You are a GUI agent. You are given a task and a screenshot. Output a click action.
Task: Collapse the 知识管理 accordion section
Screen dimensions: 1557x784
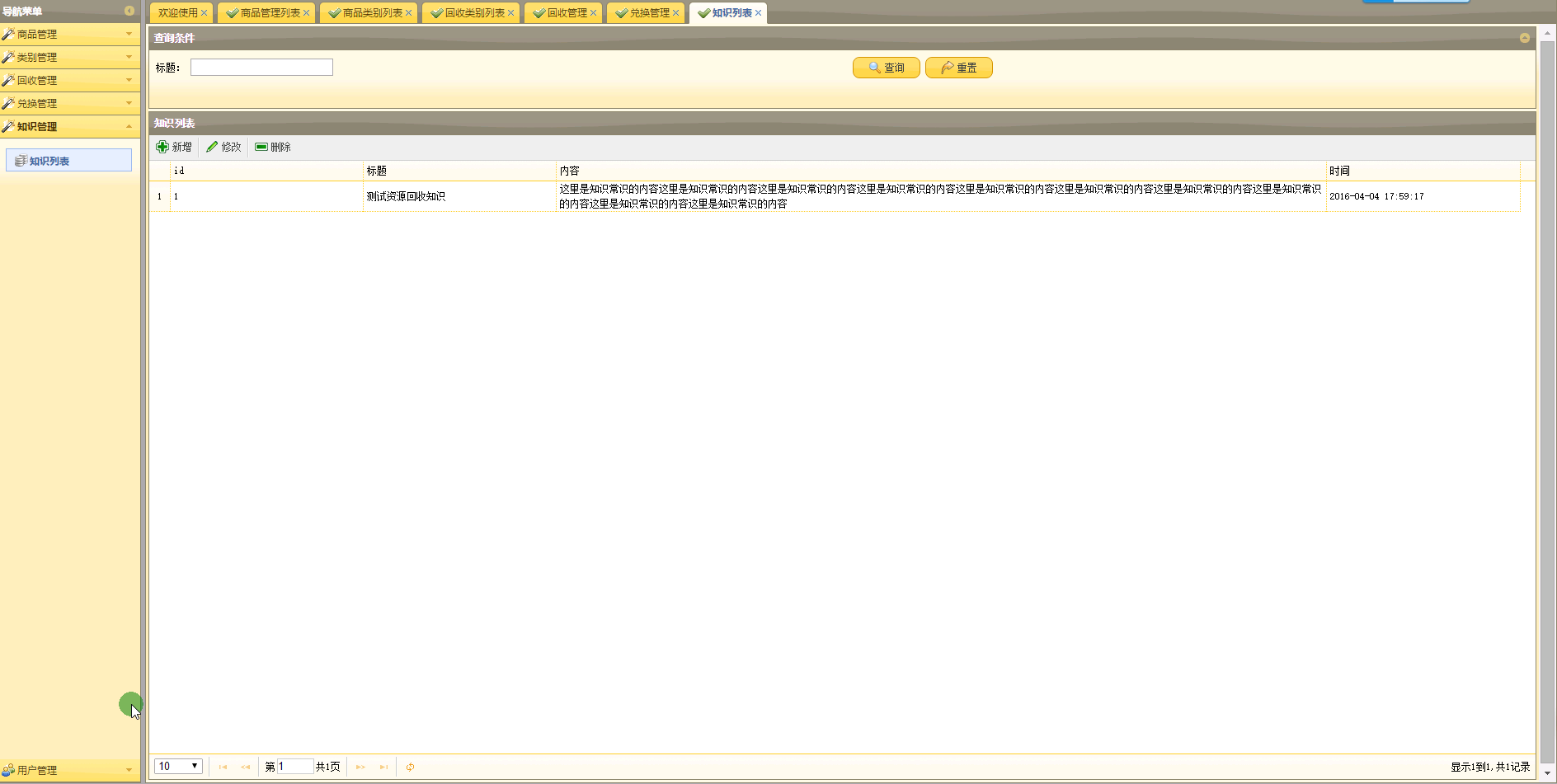tap(70, 126)
